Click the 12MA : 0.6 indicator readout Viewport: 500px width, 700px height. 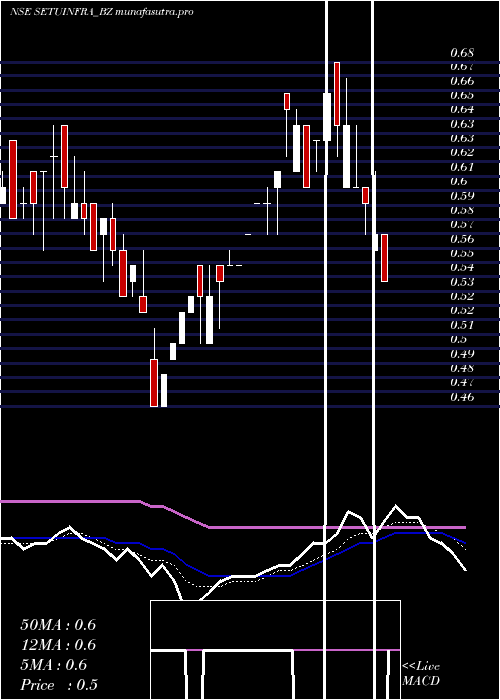tap(58, 645)
